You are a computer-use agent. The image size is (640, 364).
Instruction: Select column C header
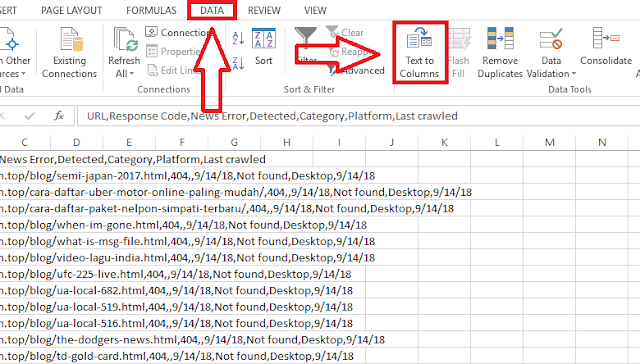[24, 142]
